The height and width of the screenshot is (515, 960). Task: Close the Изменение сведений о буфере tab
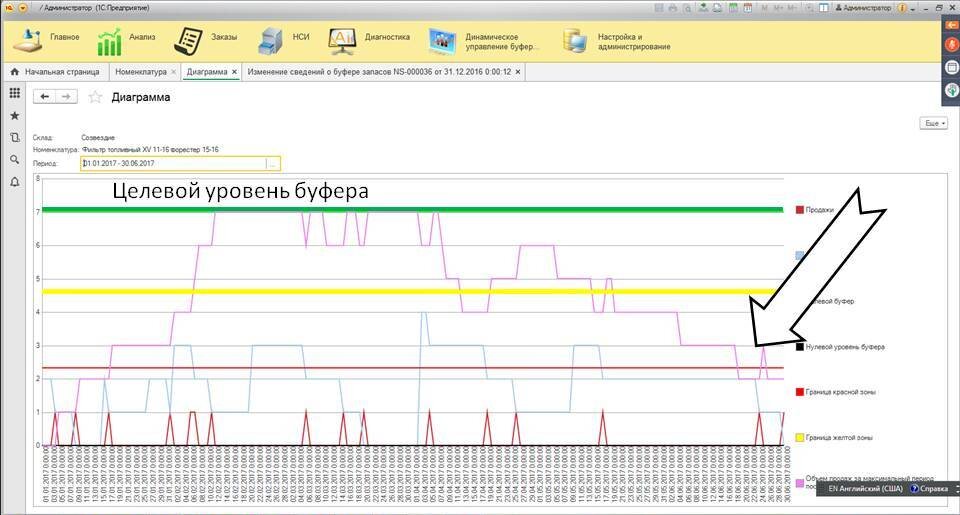tap(518, 72)
